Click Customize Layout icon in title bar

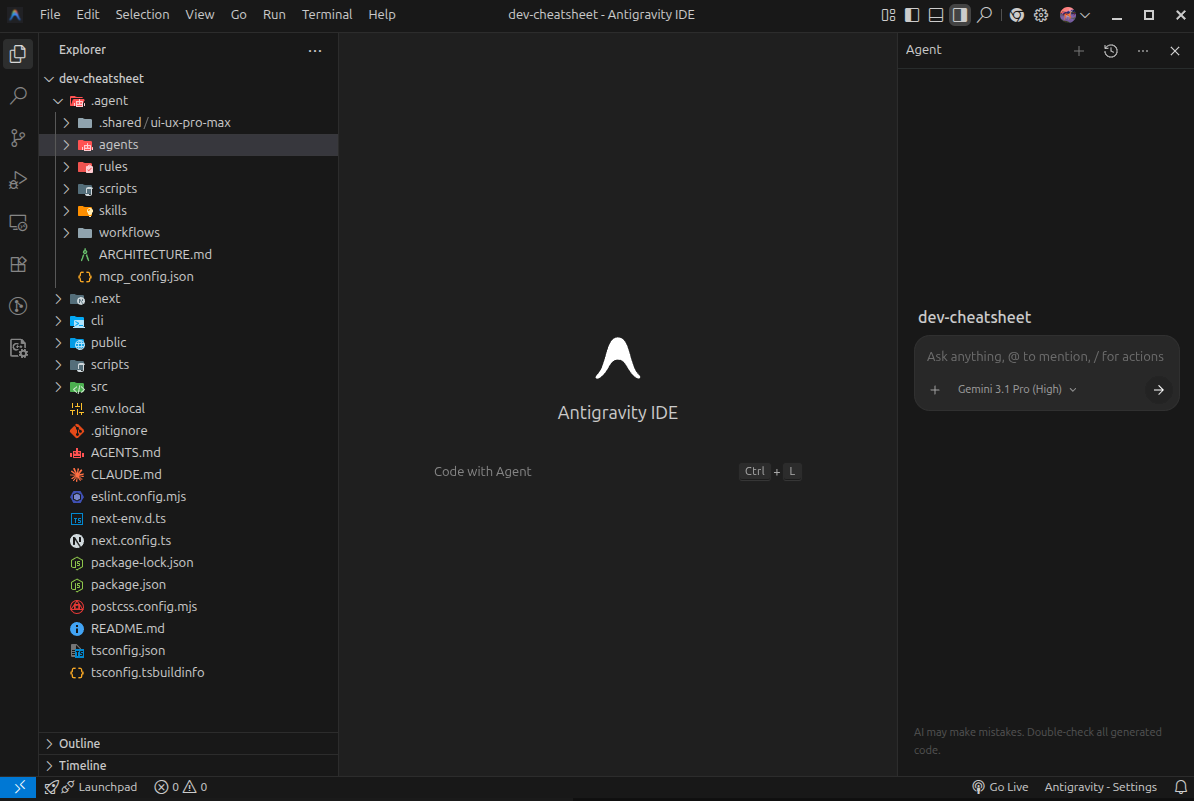[x=888, y=14]
